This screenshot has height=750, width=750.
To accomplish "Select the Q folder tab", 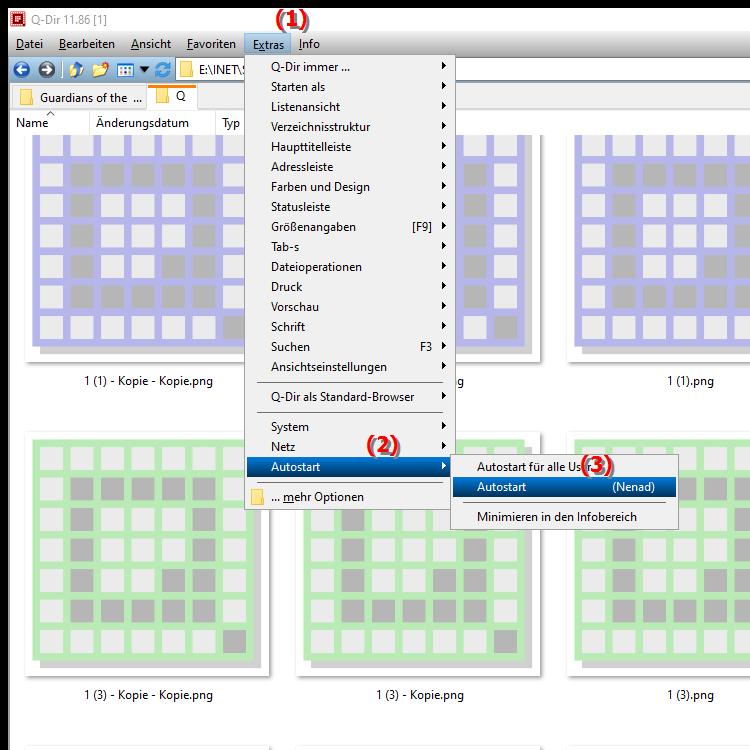I will pos(172,97).
